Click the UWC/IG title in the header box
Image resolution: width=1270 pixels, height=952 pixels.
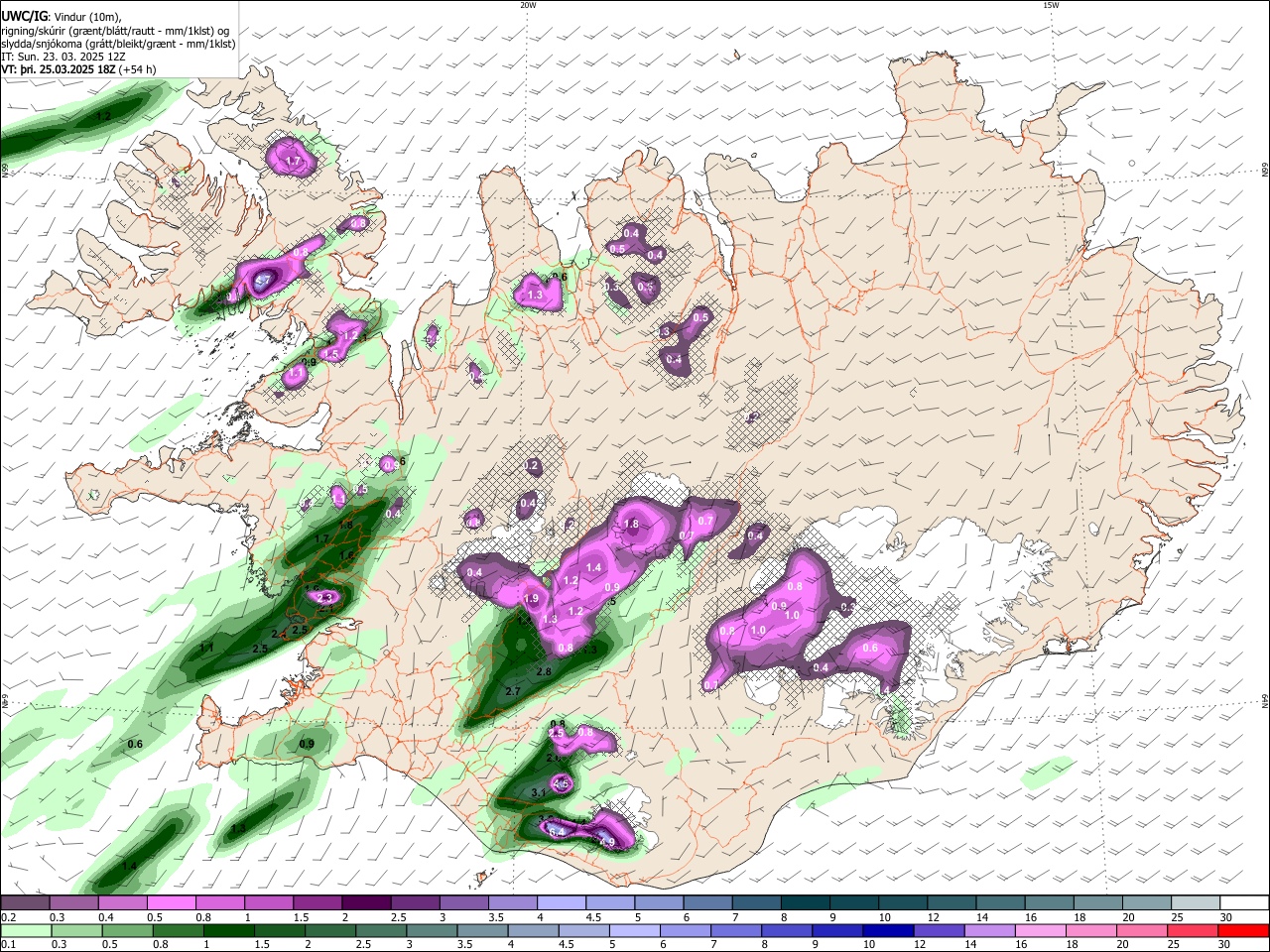[24, 16]
